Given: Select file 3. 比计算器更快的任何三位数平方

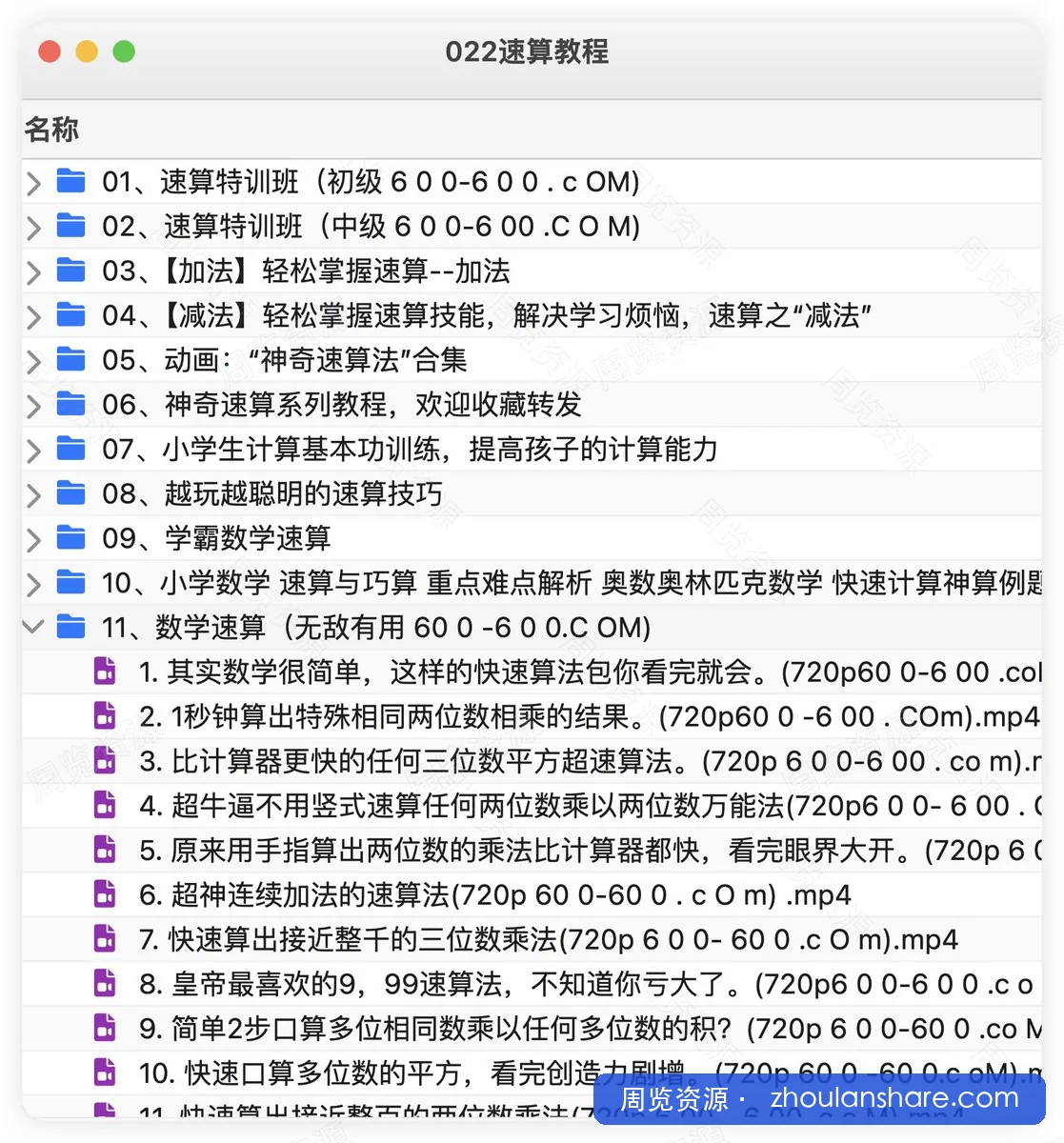Looking at the screenshot, I should 590,761.
